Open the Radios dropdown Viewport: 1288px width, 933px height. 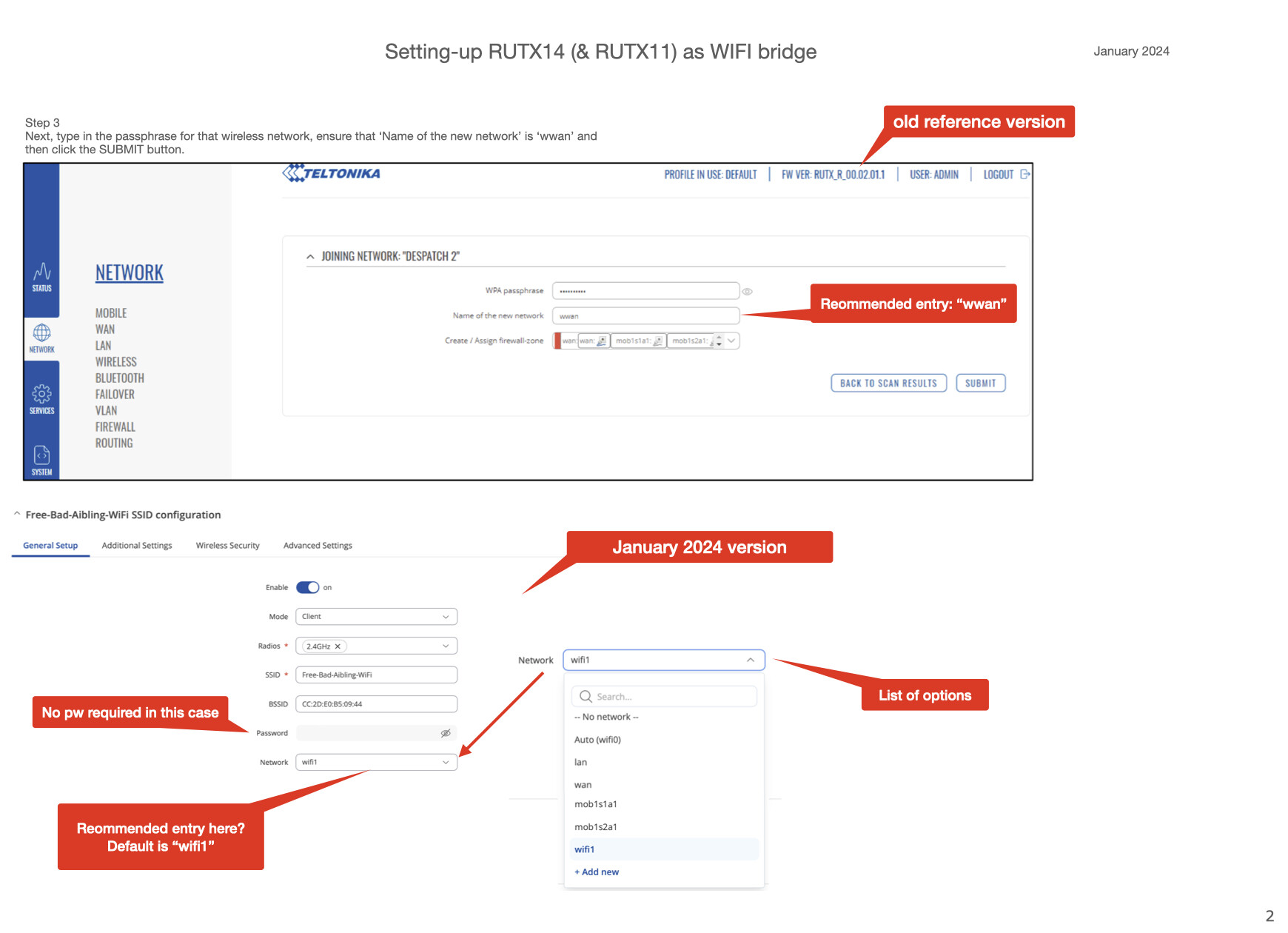click(x=376, y=646)
